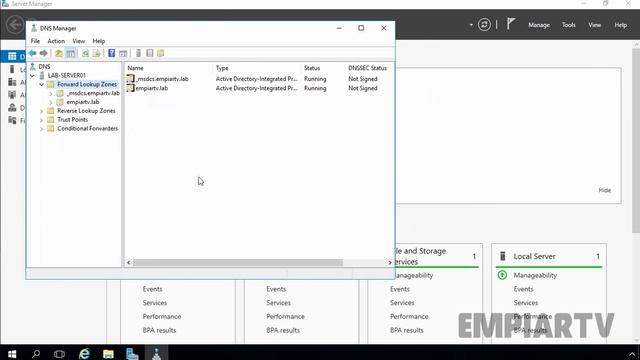
Task: Go back using the blue Back arrow
Action: tap(32, 53)
